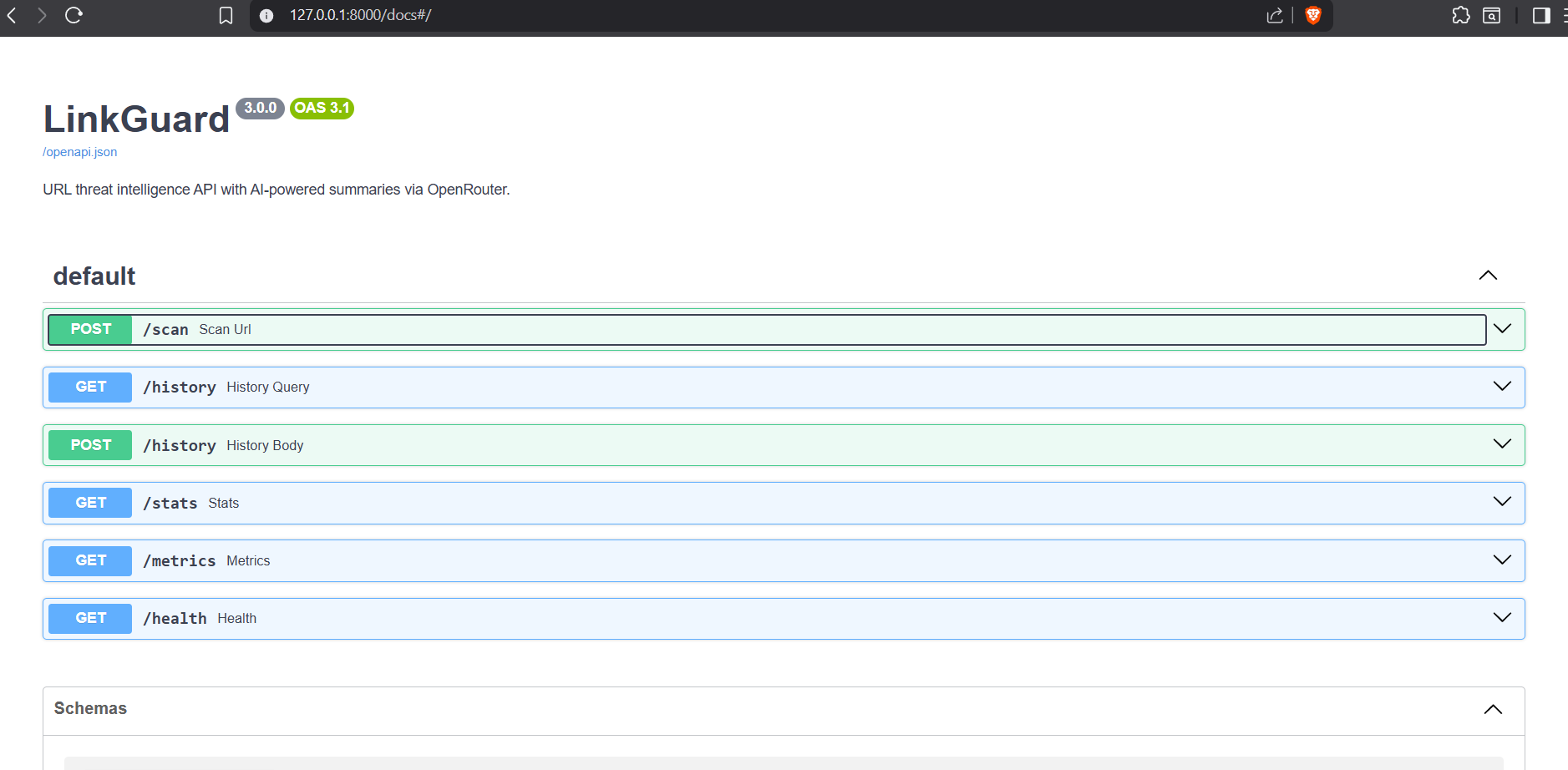This screenshot has height=770, width=1568.
Task: Open the /metrics endpoint path
Action: coord(180,561)
